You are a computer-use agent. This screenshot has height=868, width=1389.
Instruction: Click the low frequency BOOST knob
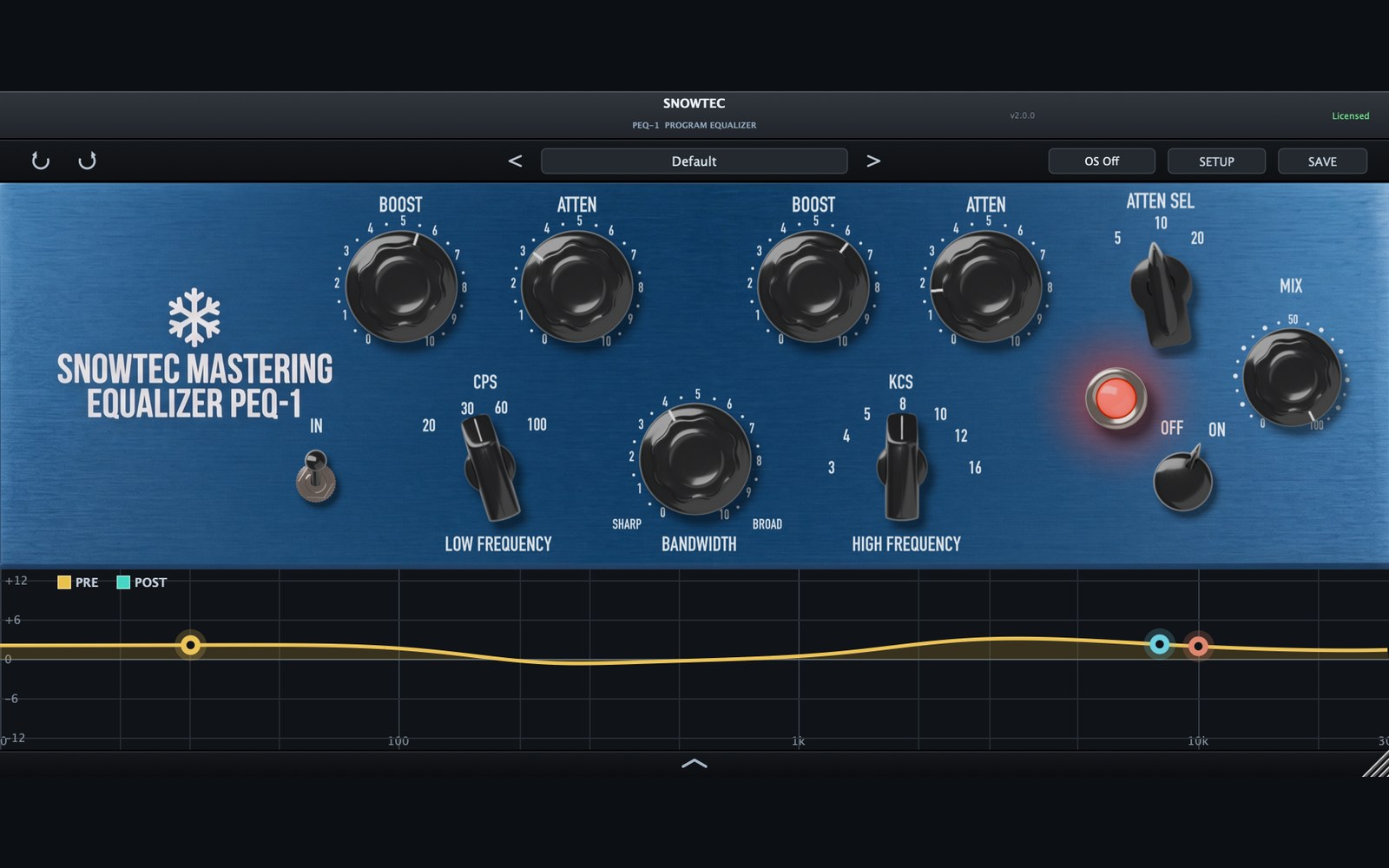(x=401, y=286)
